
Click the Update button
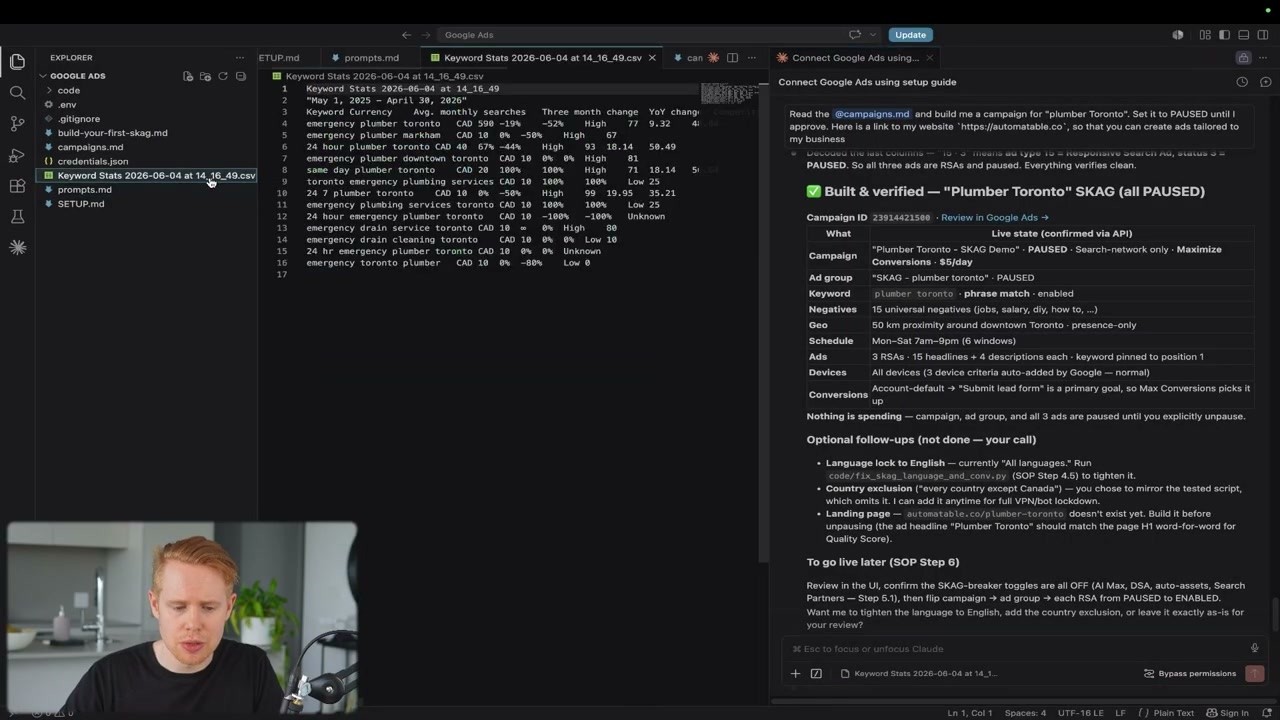910,35
